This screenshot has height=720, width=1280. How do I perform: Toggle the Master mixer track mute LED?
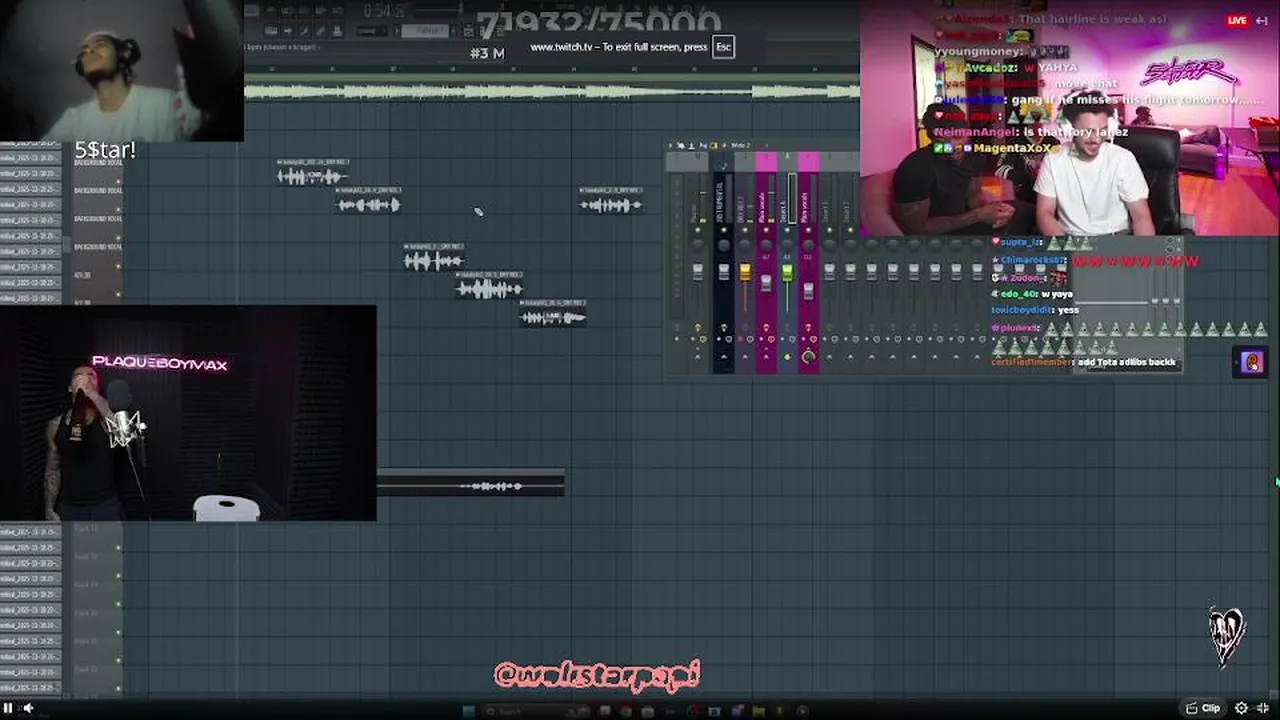(x=698, y=230)
